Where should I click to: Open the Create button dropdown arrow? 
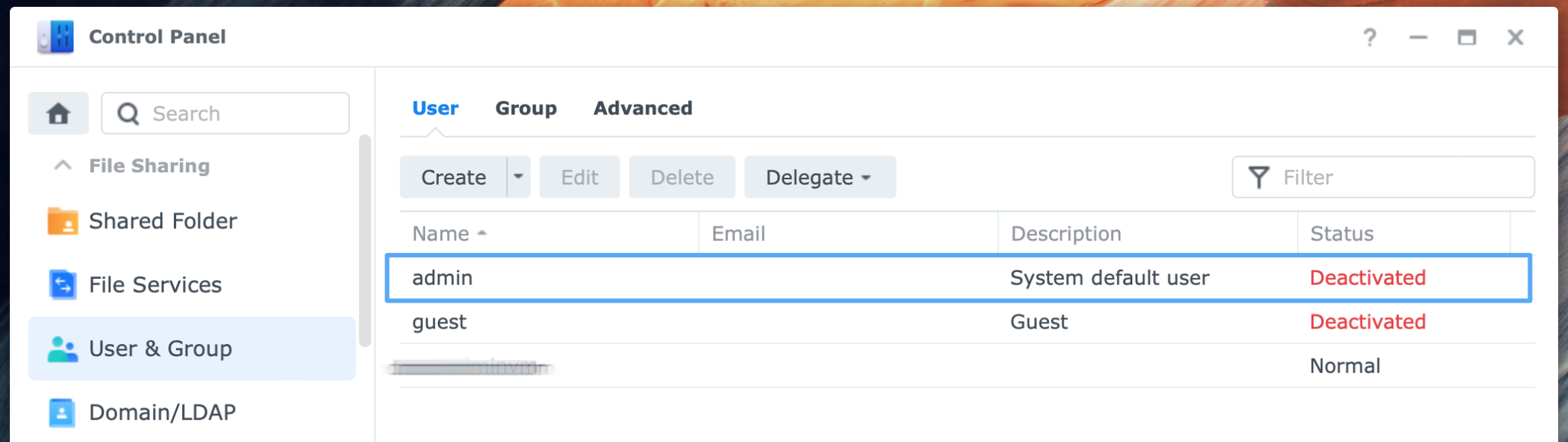coord(518,177)
